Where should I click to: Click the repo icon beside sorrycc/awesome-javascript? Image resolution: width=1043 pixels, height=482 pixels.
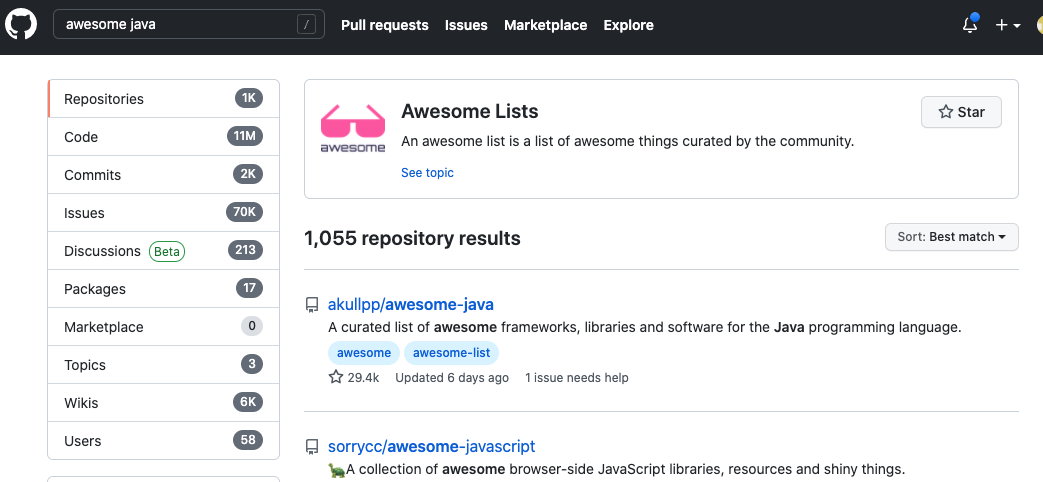[311, 447]
